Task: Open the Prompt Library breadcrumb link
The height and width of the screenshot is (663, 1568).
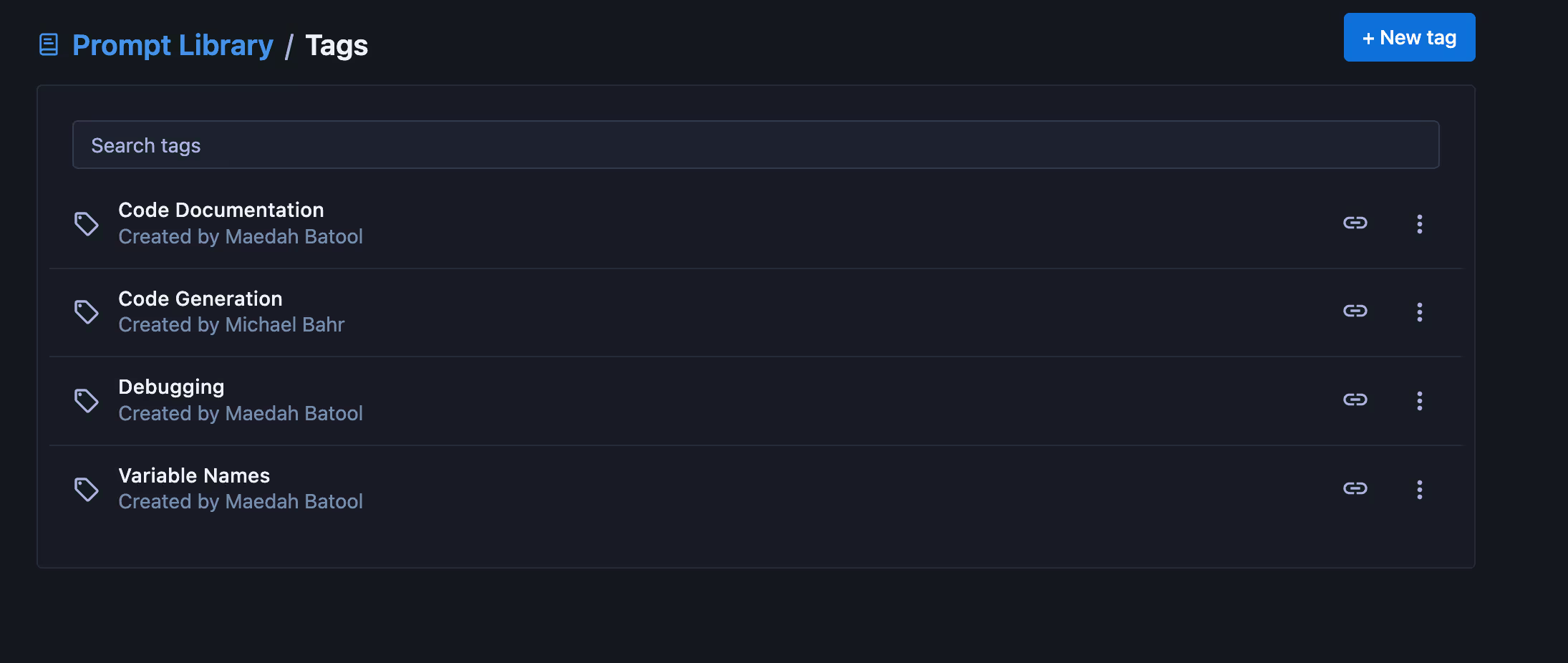Action: (172, 44)
